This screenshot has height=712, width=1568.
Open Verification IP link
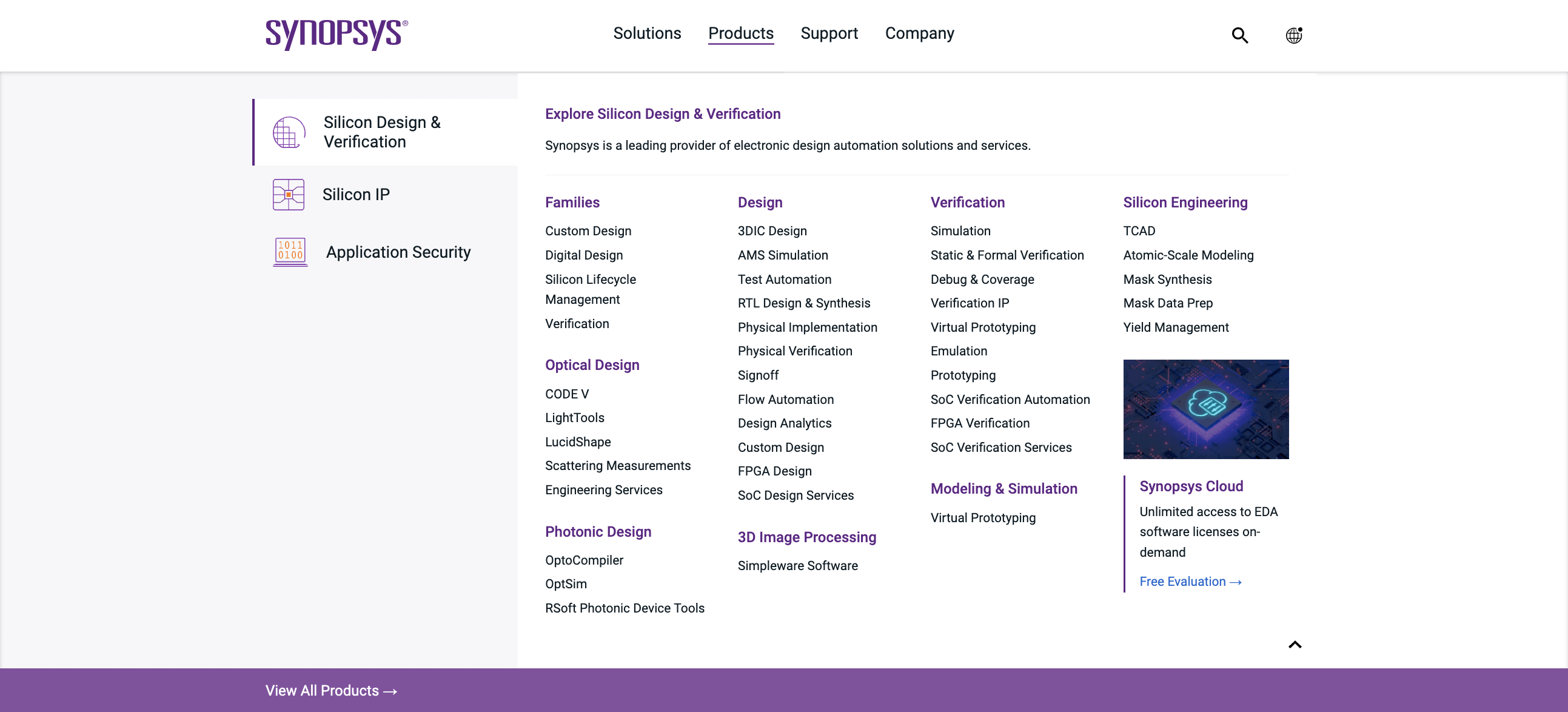[970, 303]
